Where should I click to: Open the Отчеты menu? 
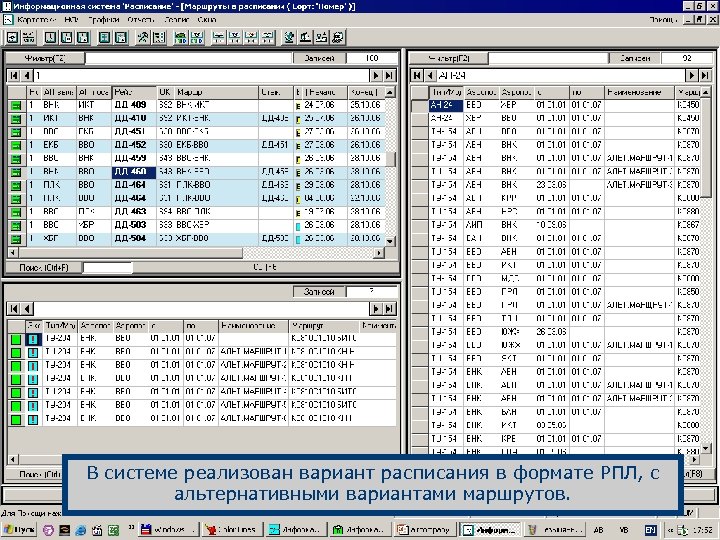[x=141, y=20]
